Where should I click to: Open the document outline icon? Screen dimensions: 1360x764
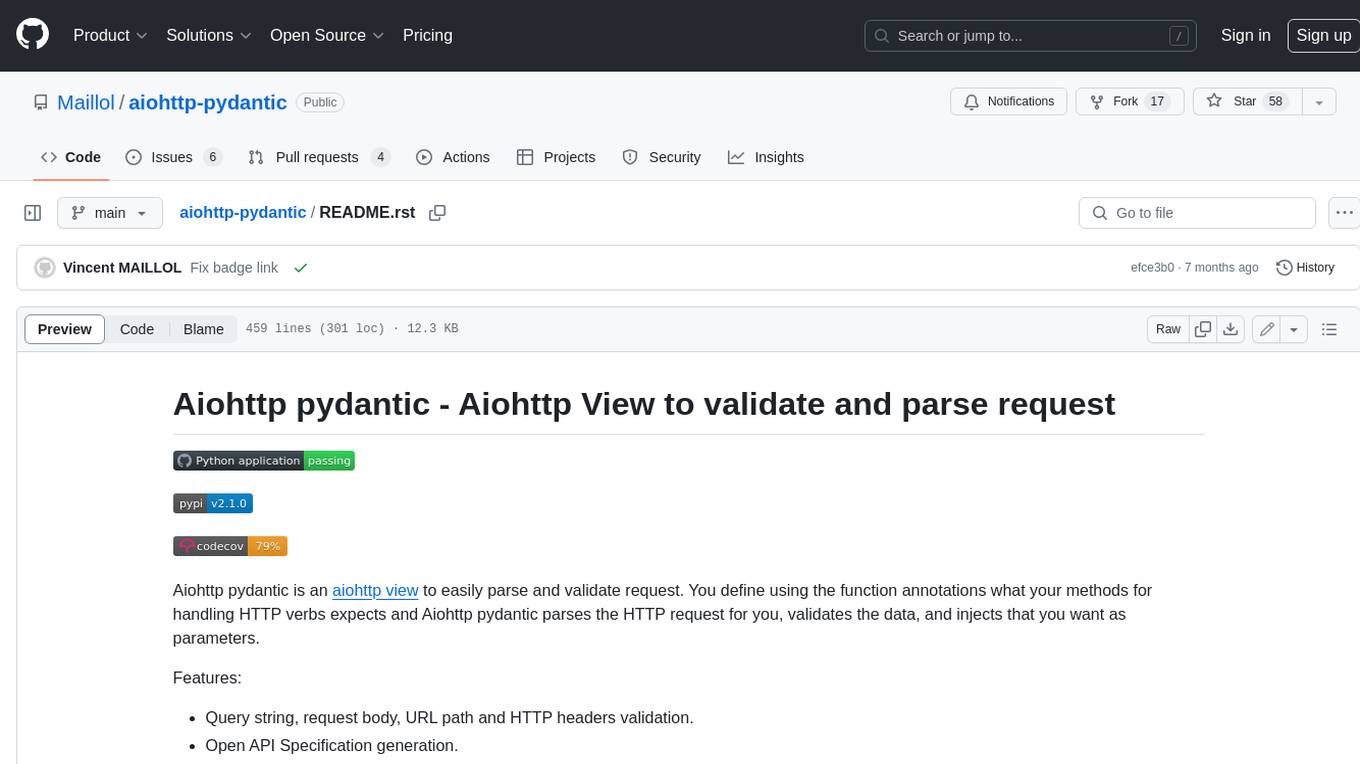click(x=1329, y=329)
